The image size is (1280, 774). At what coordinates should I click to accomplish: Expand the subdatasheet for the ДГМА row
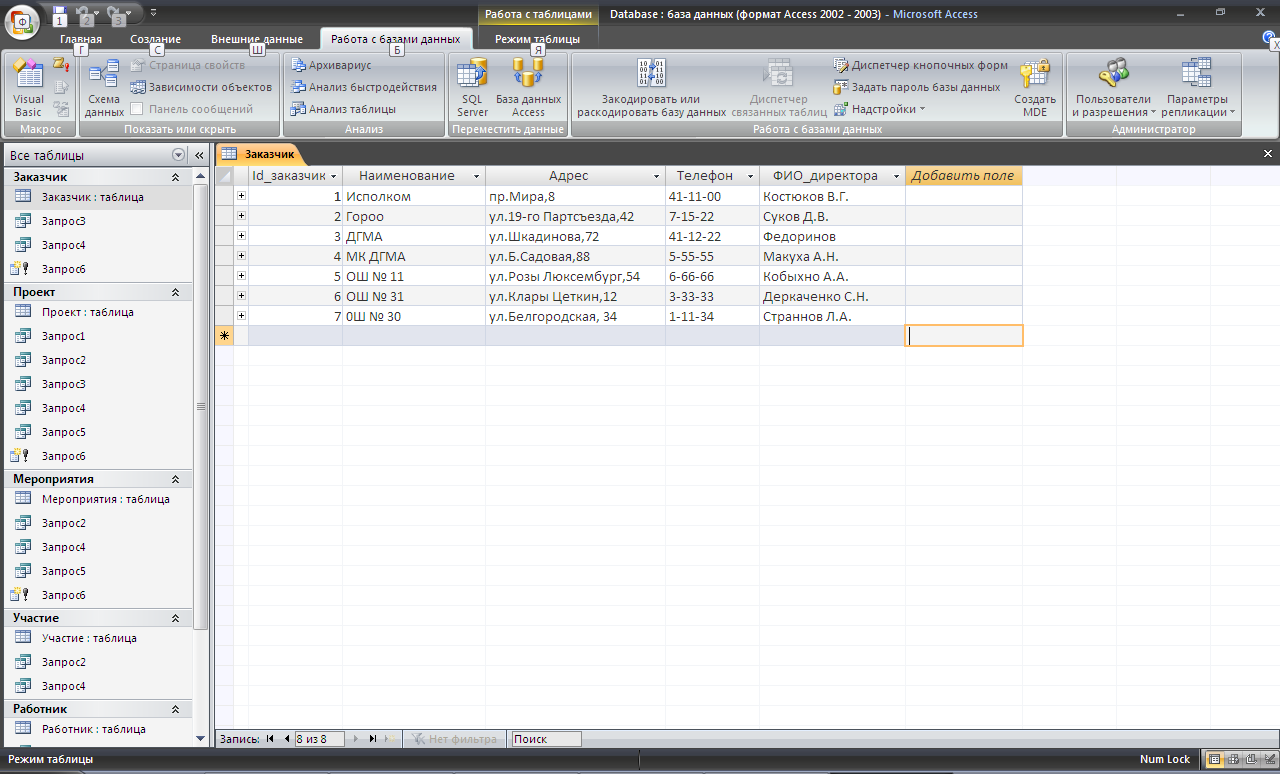click(x=241, y=236)
